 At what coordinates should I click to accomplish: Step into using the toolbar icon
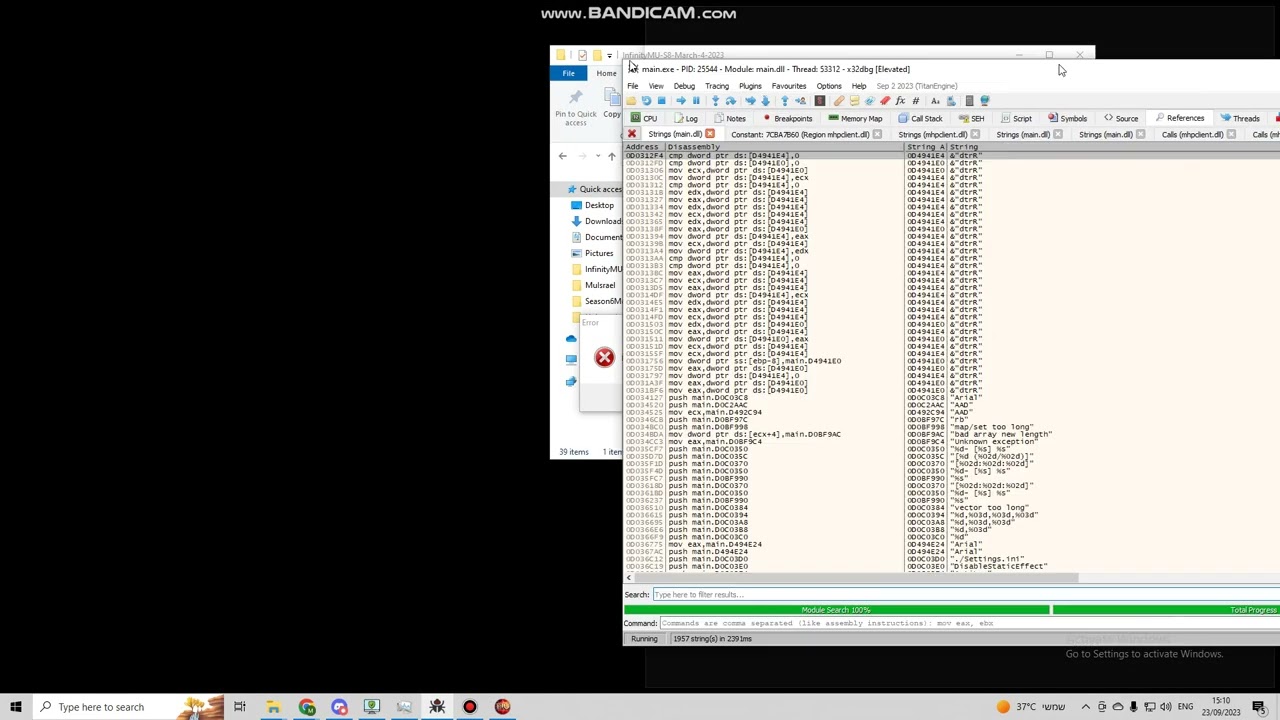coord(716,100)
